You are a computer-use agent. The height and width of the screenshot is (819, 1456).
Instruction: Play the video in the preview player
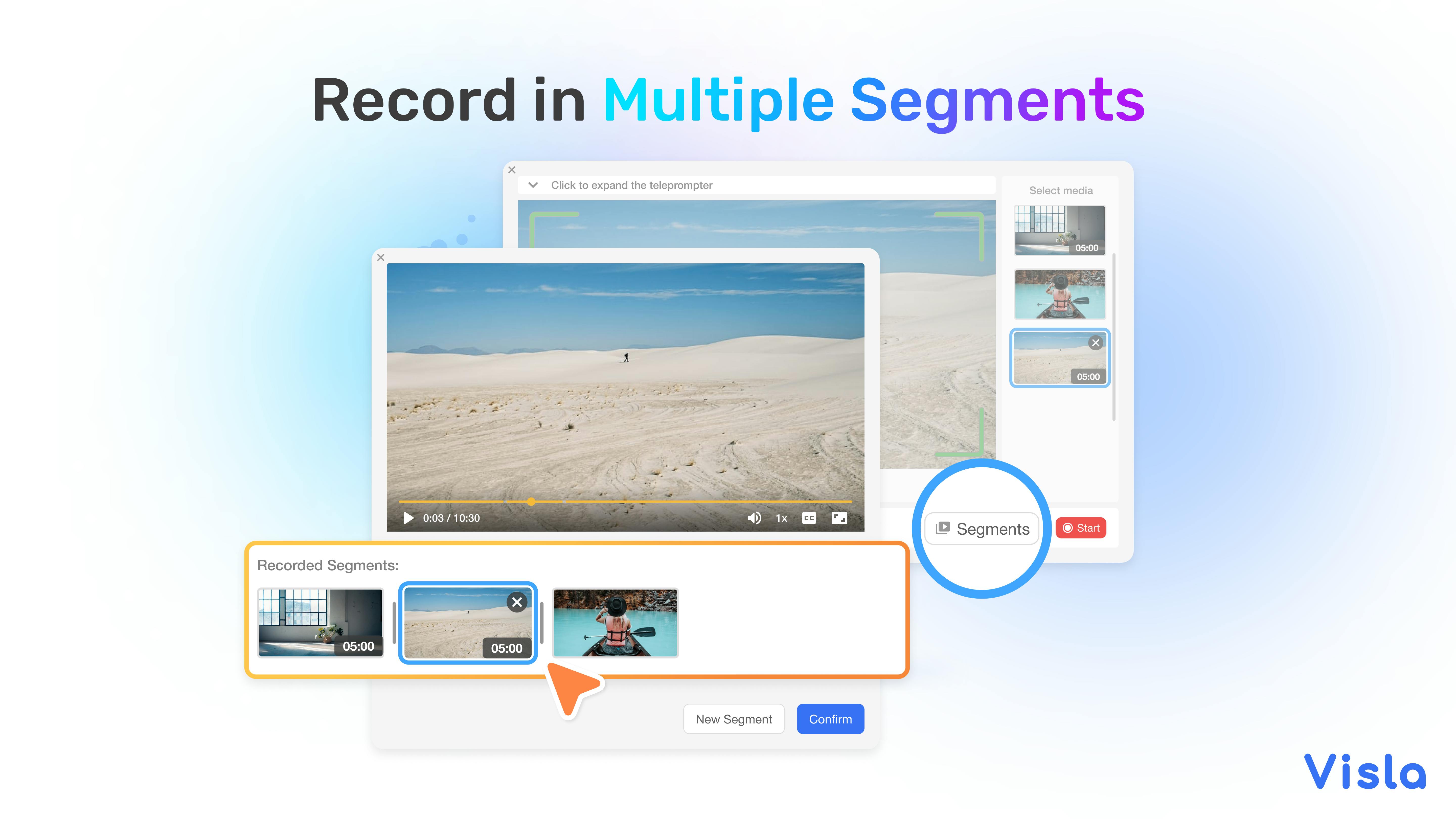click(408, 518)
